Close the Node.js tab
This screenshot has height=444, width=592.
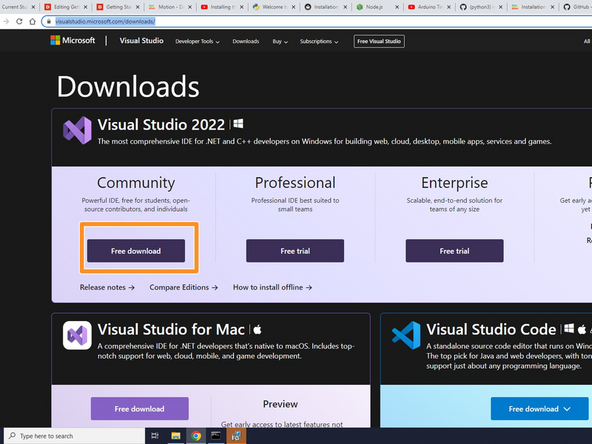tap(397, 7)
